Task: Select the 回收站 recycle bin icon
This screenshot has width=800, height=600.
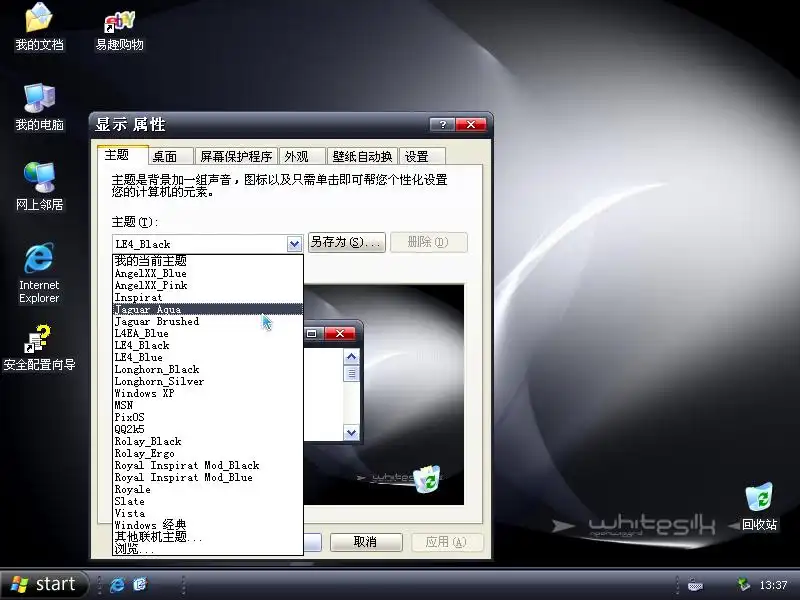Action: tap(759, 507)
